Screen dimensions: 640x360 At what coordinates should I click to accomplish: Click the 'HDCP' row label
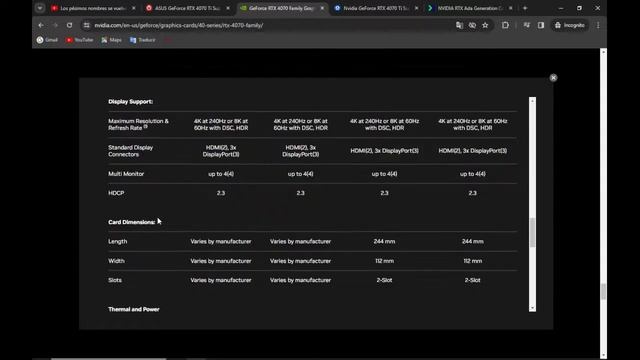[116, 193]
